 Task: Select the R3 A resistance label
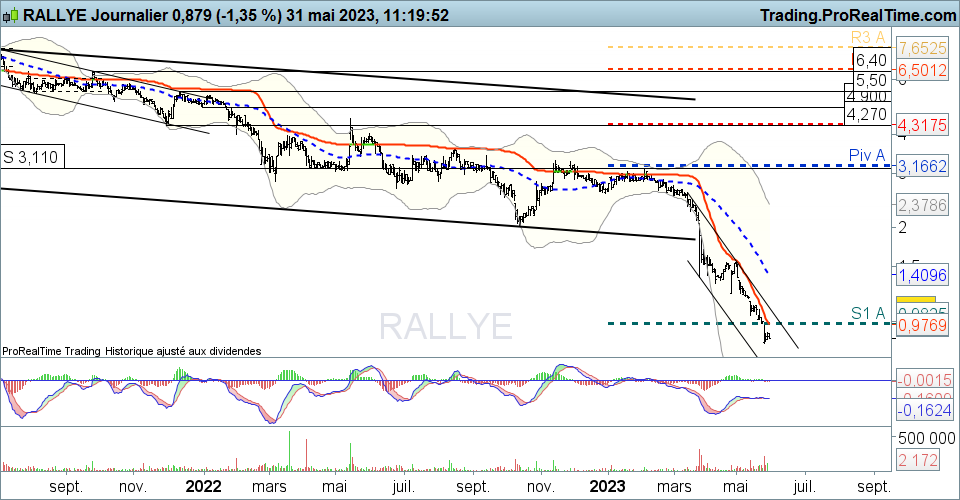(x=868, y=37)
